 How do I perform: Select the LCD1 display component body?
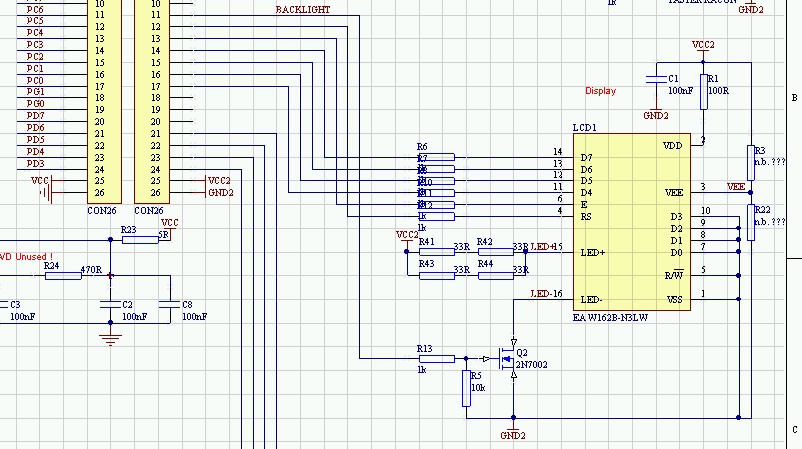[x=632, y=222]
